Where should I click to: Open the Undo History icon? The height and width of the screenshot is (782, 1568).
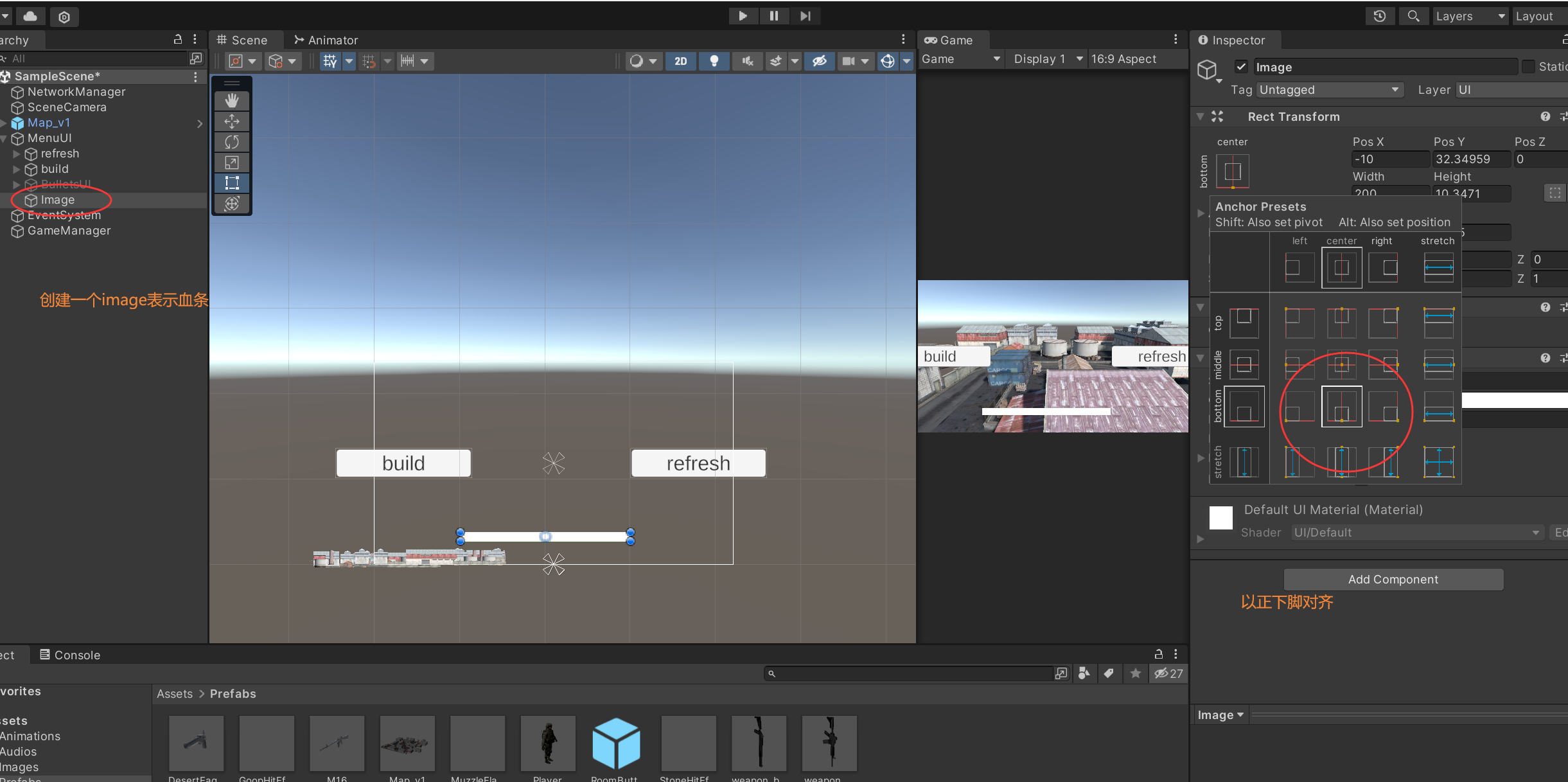click(x=1380, y=16)
